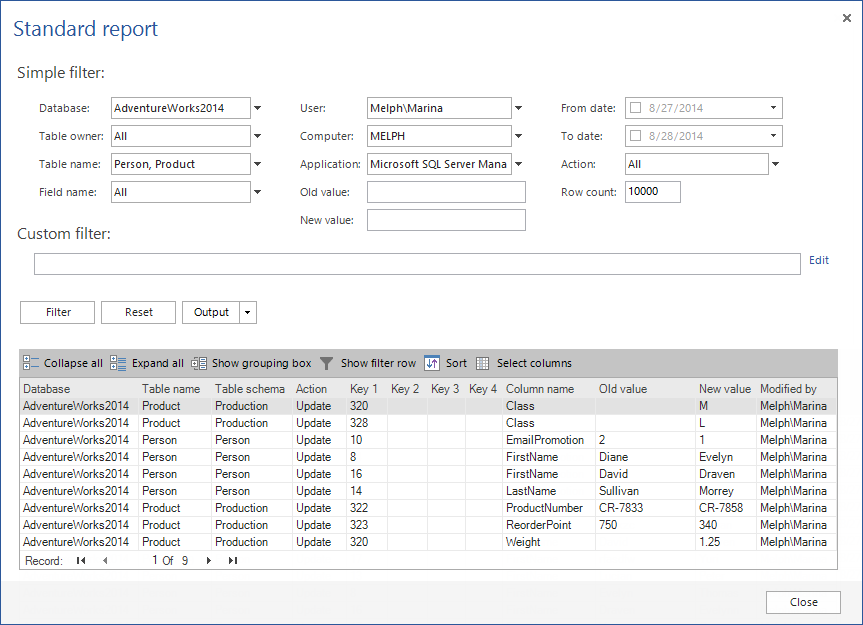Select the cell showing Weight

click(549, 542)
